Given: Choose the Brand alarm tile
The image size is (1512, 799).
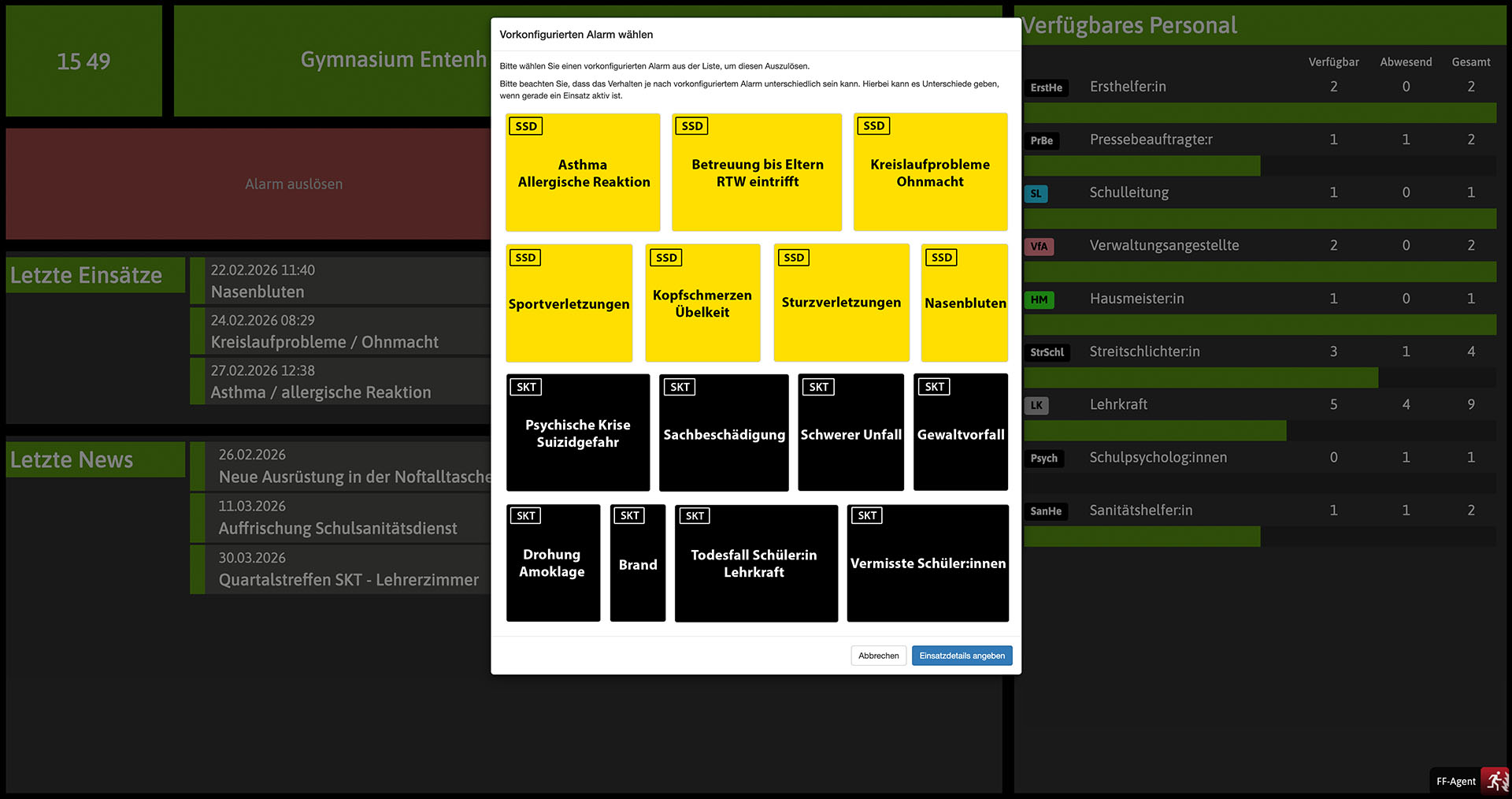Looking at the screenshot, I should (x=638, y=564).
